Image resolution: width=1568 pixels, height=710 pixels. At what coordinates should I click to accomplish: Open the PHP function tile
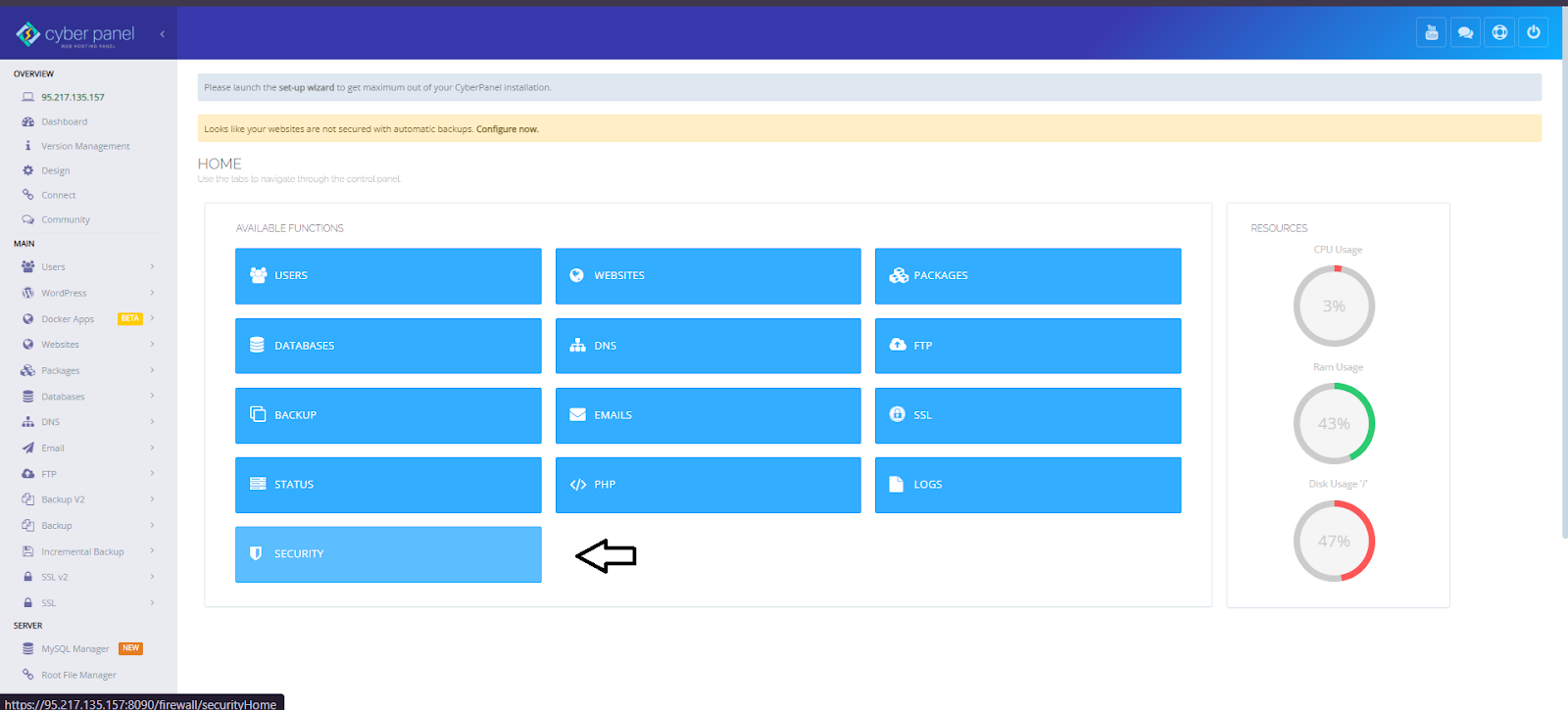click(x=708, y=485)
